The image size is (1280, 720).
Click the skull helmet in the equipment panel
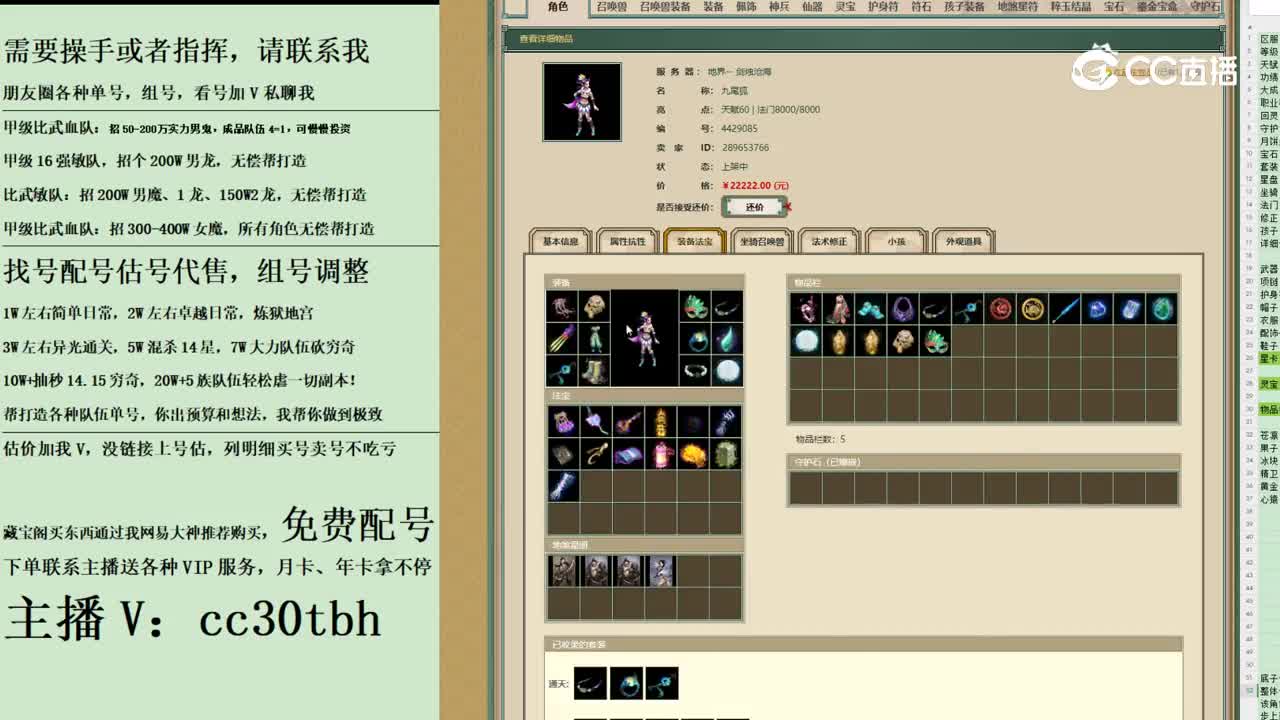click(595, 306)
